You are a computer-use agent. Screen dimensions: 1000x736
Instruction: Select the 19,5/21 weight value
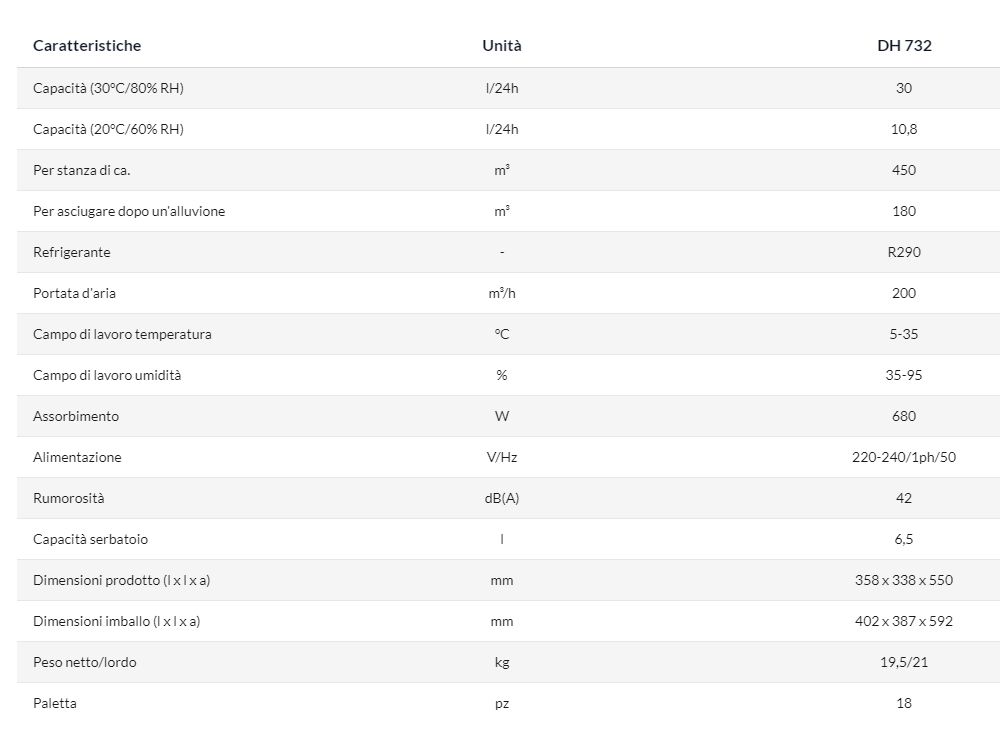904,662
